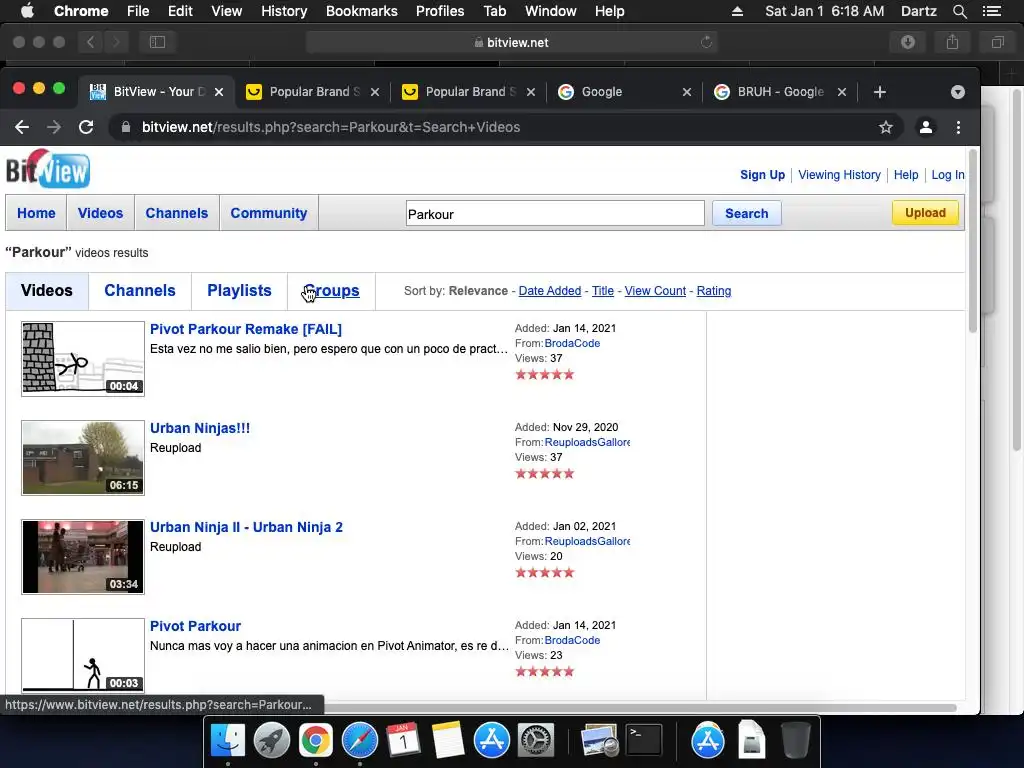Sort results by Rating

(x=714, y=291)
